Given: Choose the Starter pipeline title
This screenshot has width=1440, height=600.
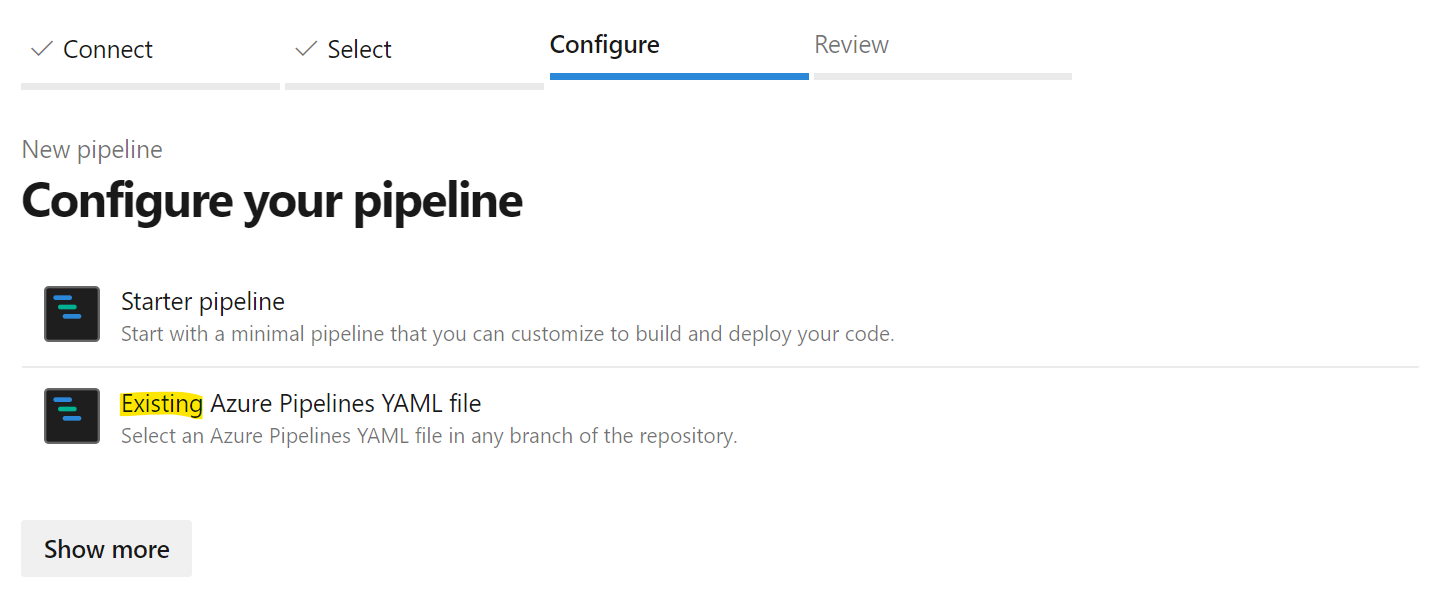Looking at the screenshot, I should [x=203, y=301].
